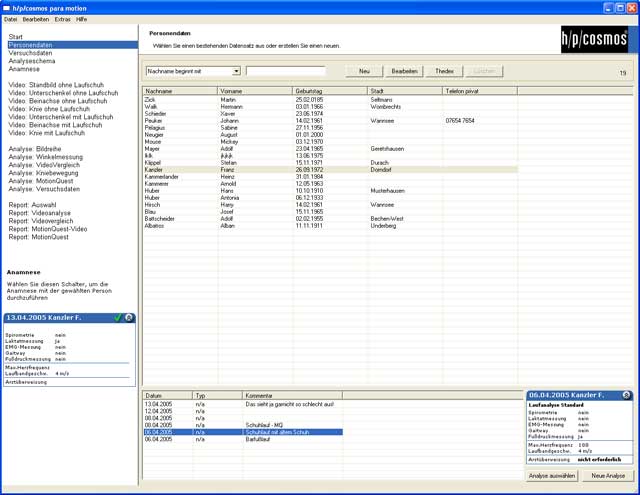This screenshot has height=495, width=640.
Task: Open Analyse: Kniebewegung
Action: 43,173
